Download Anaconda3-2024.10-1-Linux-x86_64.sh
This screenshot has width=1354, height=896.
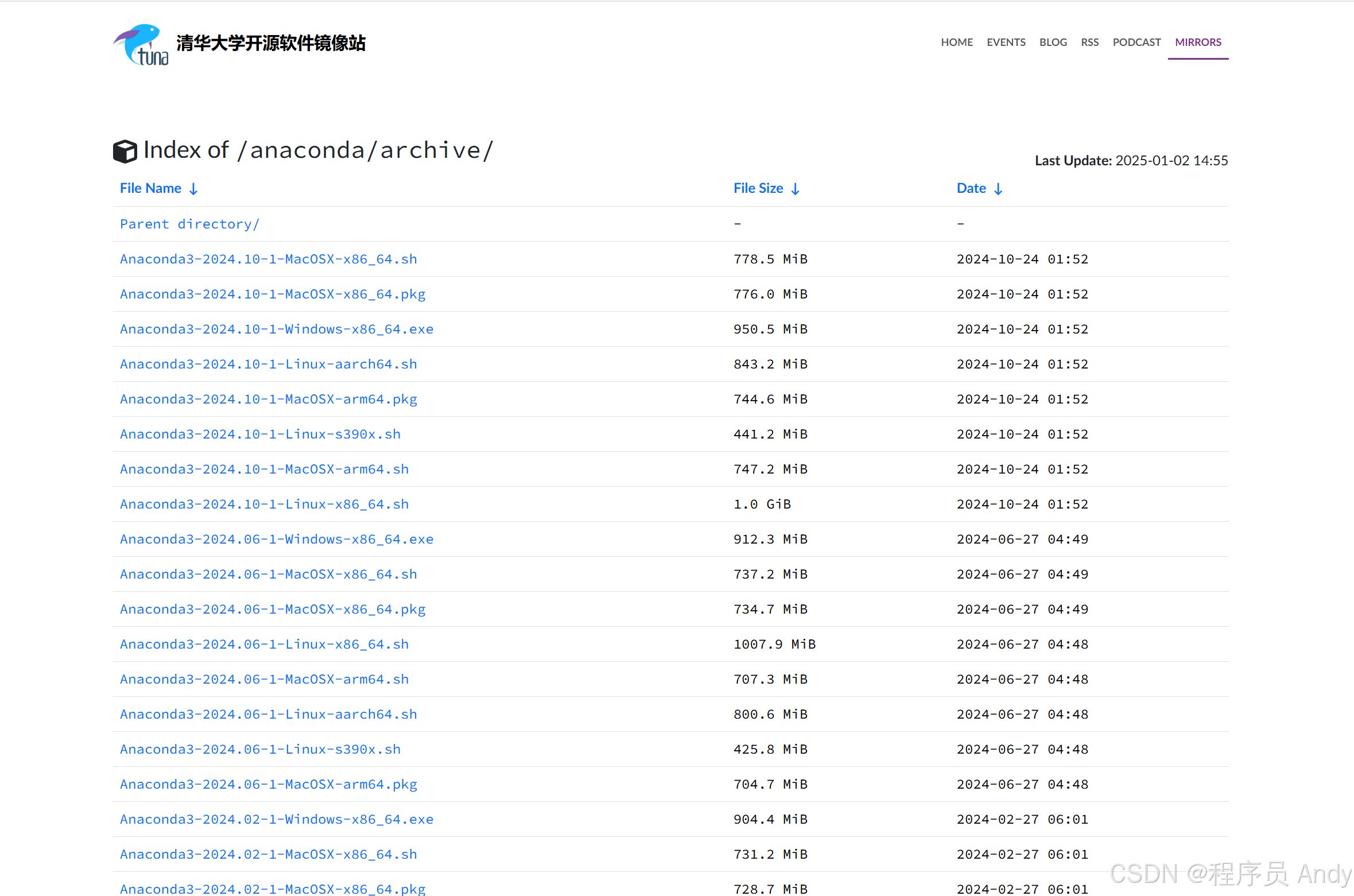point(264,504)
